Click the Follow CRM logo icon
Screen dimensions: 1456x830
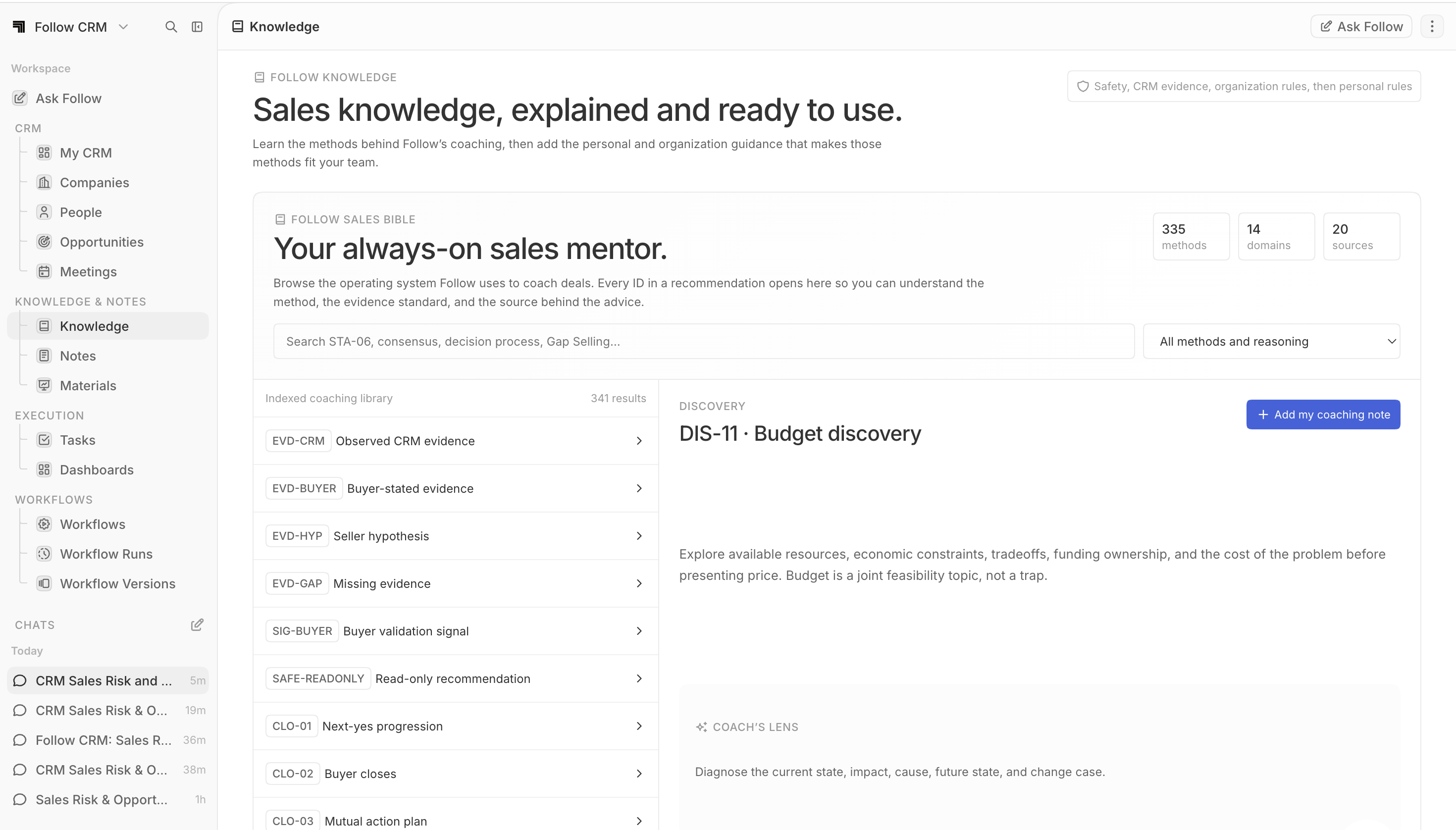pyautogui.click(x=19, y=27)
